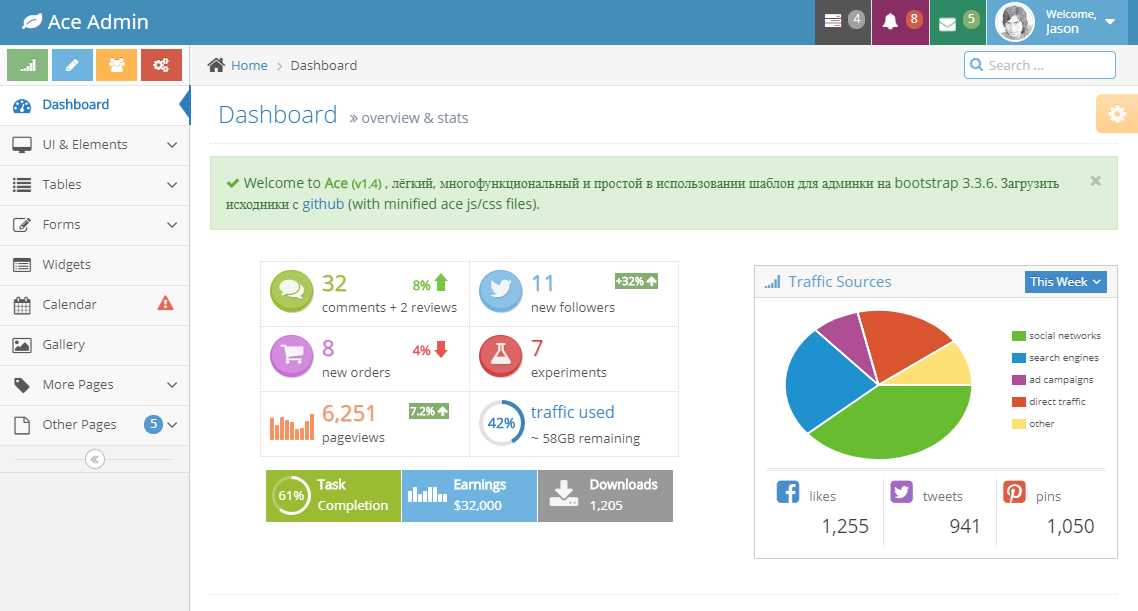This screenshot has height=611, width=1138.
Task: Click the home icon in breadcrumb
Action: (216, 65)
